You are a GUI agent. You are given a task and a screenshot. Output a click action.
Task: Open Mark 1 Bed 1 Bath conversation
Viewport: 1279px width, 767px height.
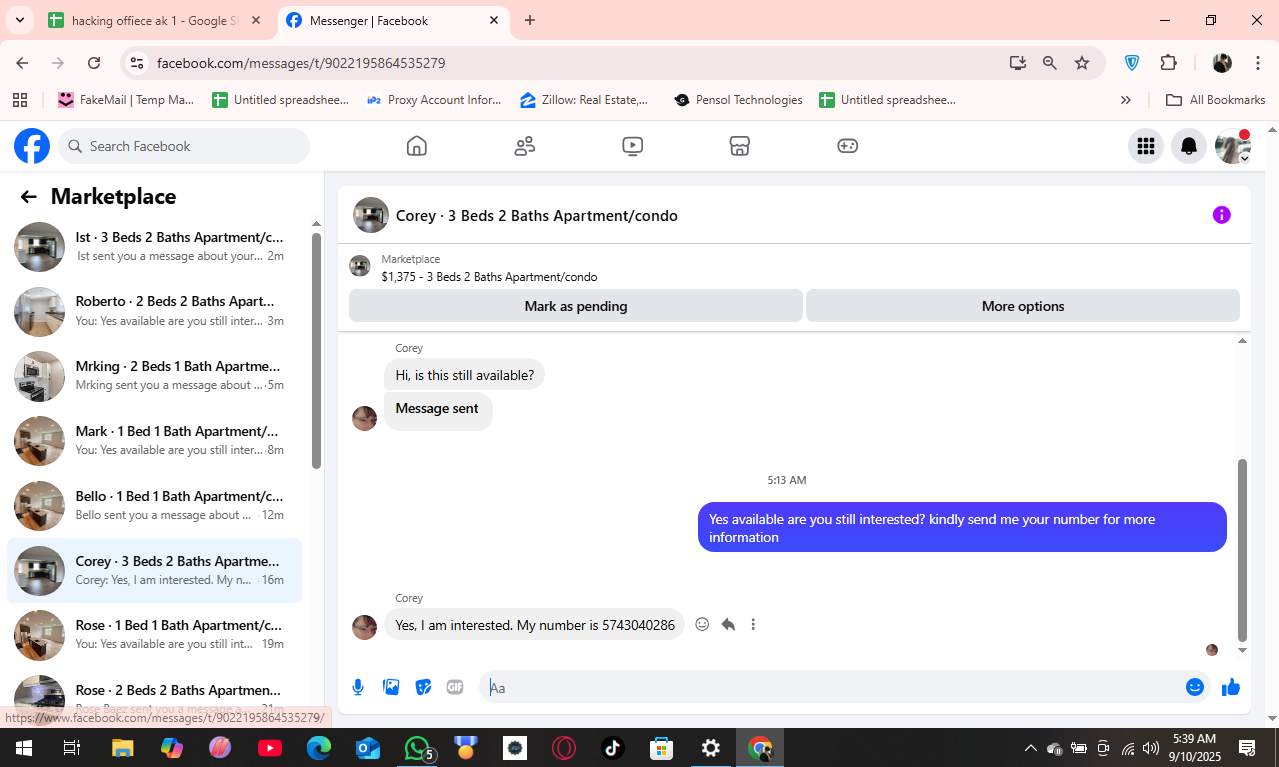tap(155, 441)
